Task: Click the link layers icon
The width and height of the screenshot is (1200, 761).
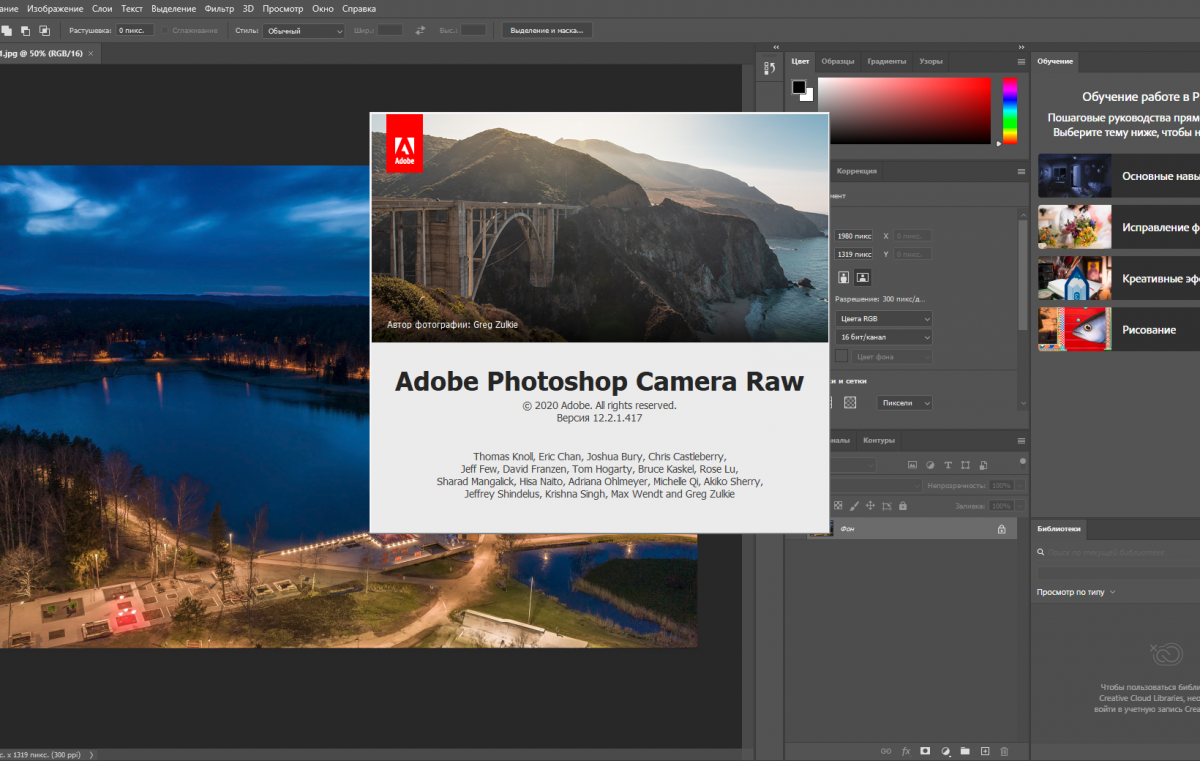Action: click(885, 750)
